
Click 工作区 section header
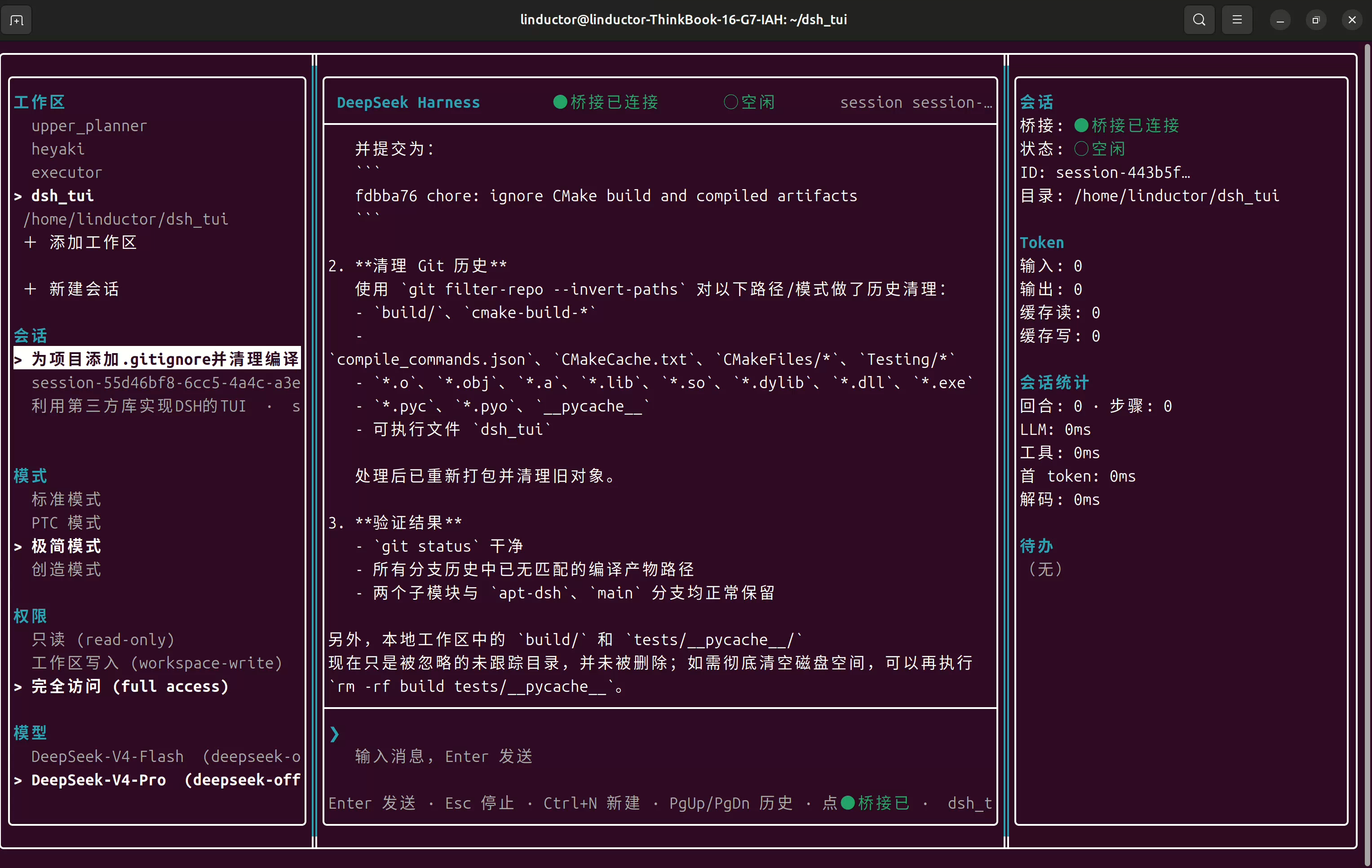pos(40,102)
